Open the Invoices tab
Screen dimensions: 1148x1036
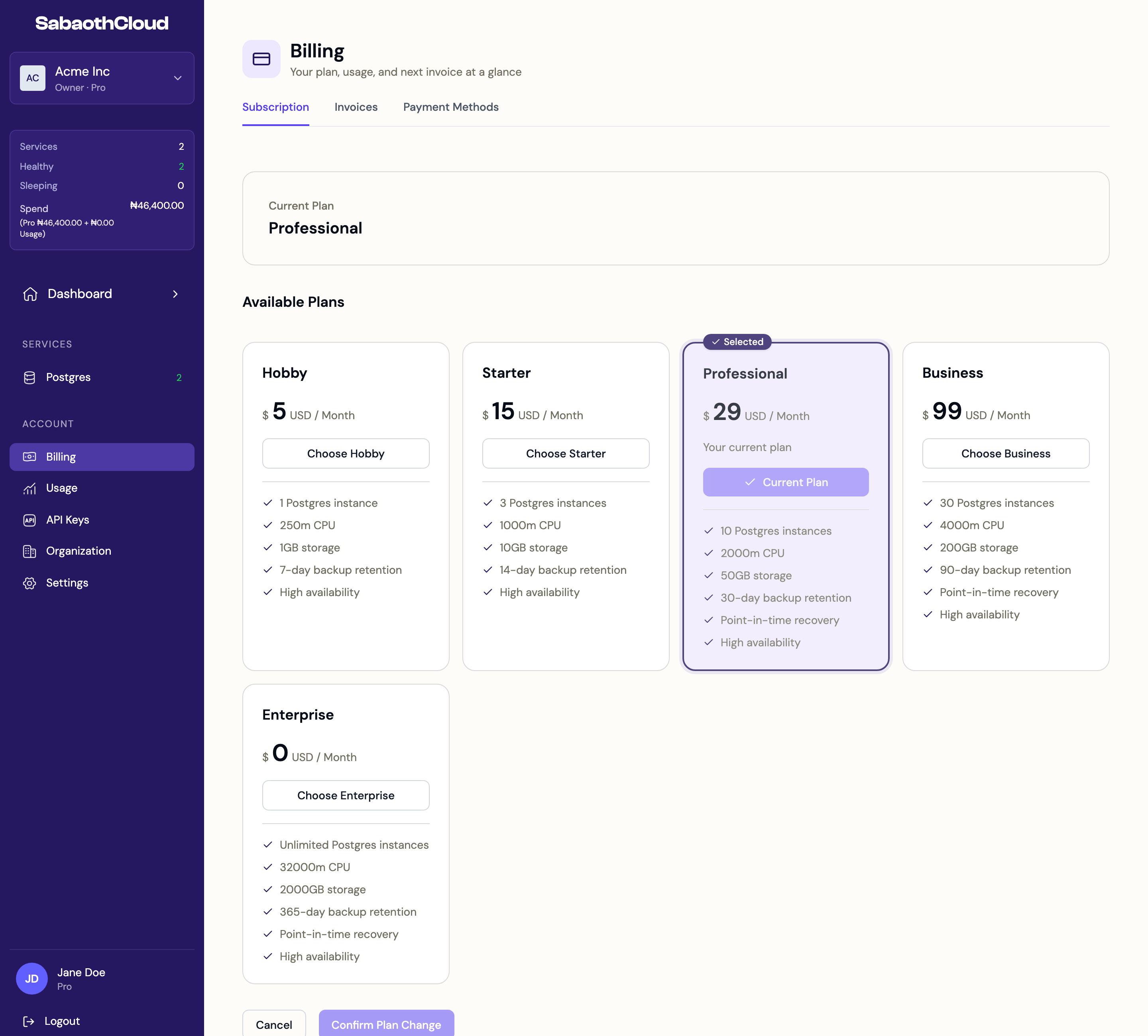tap(356, 107)
